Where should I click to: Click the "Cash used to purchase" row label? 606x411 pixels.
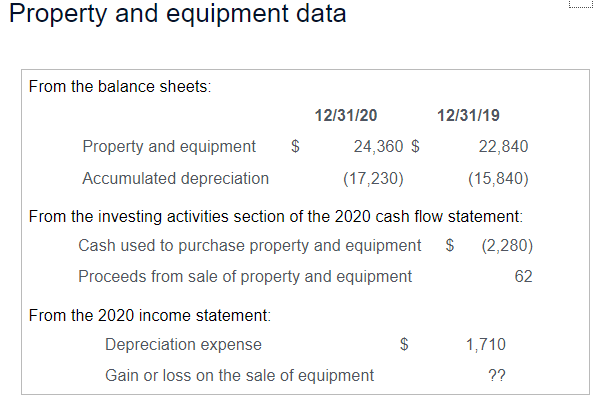(249, 245)
